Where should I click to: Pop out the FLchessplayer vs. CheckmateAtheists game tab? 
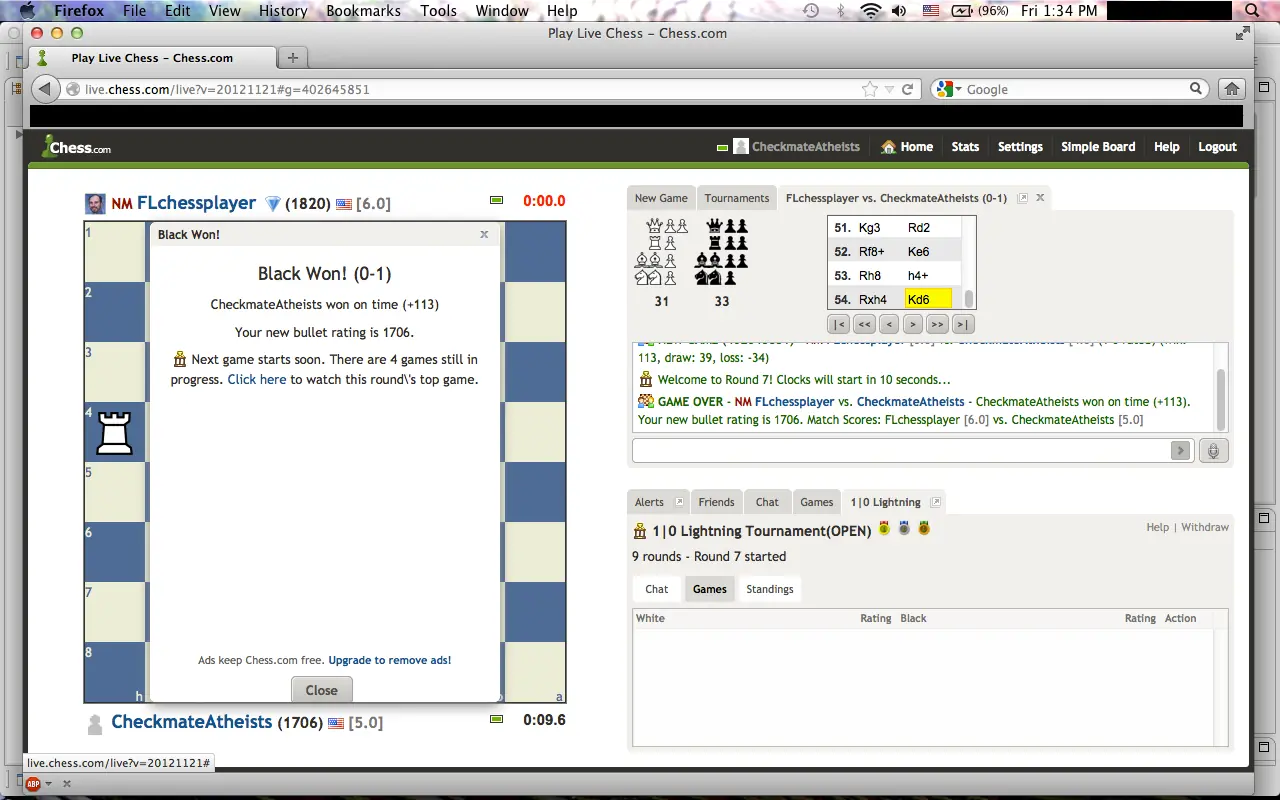click(x=1022, y=198)
